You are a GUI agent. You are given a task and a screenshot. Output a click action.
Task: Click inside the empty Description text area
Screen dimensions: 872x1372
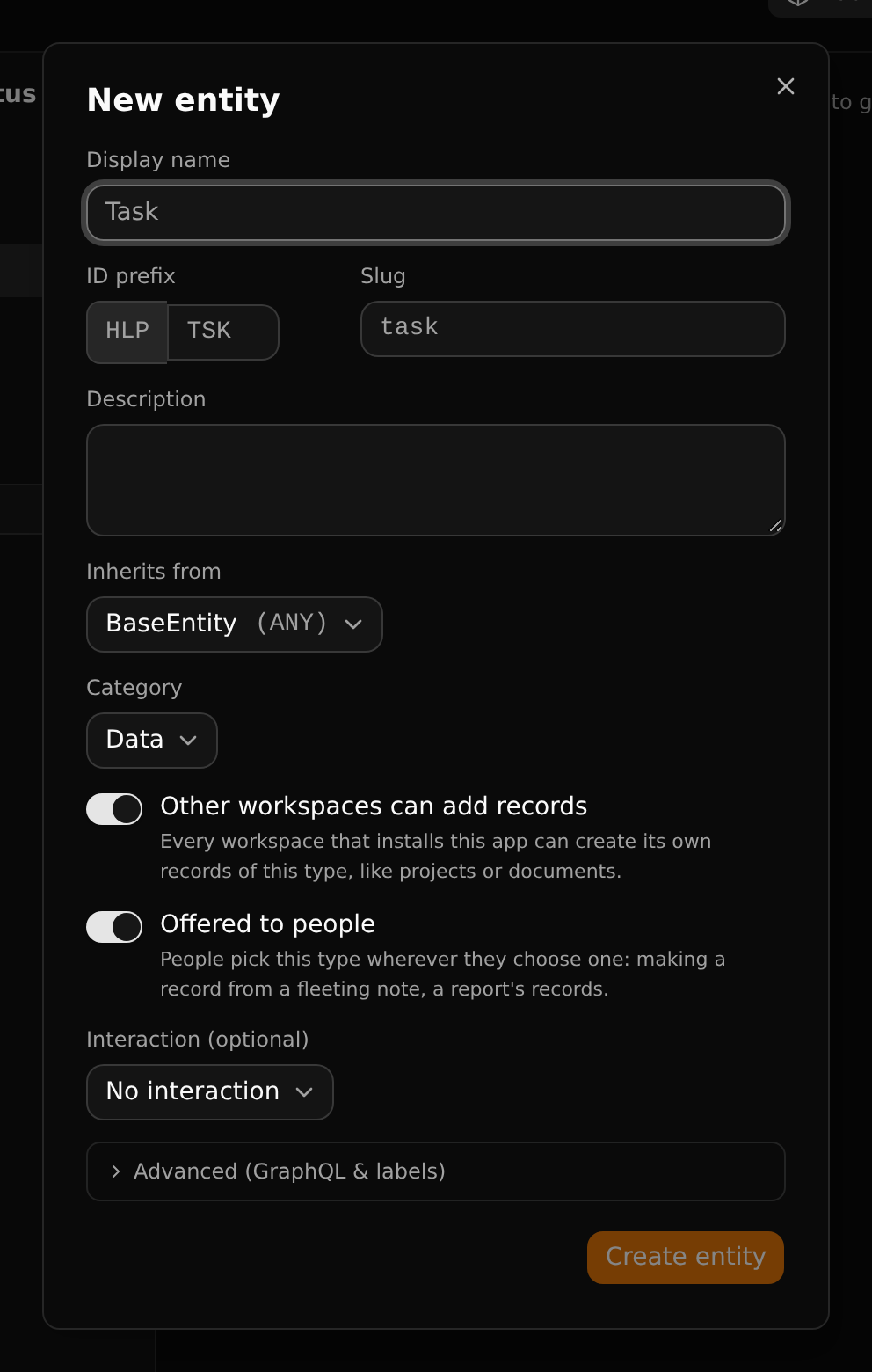tap(436, 480)
